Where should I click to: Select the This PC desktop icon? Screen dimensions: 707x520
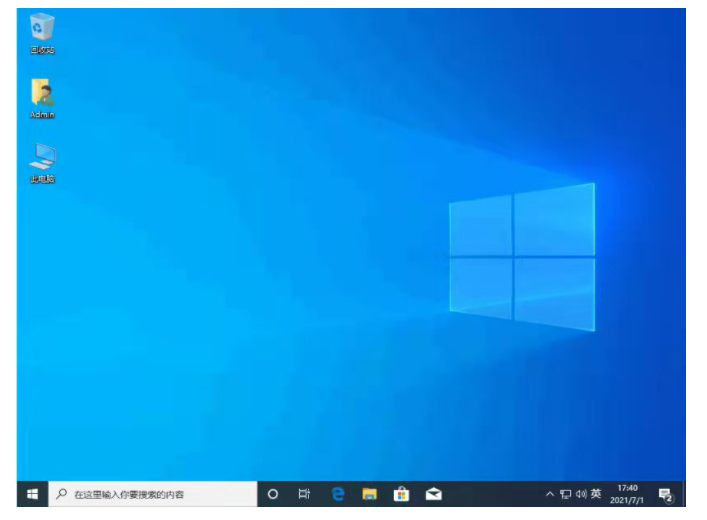click(42, 159)
